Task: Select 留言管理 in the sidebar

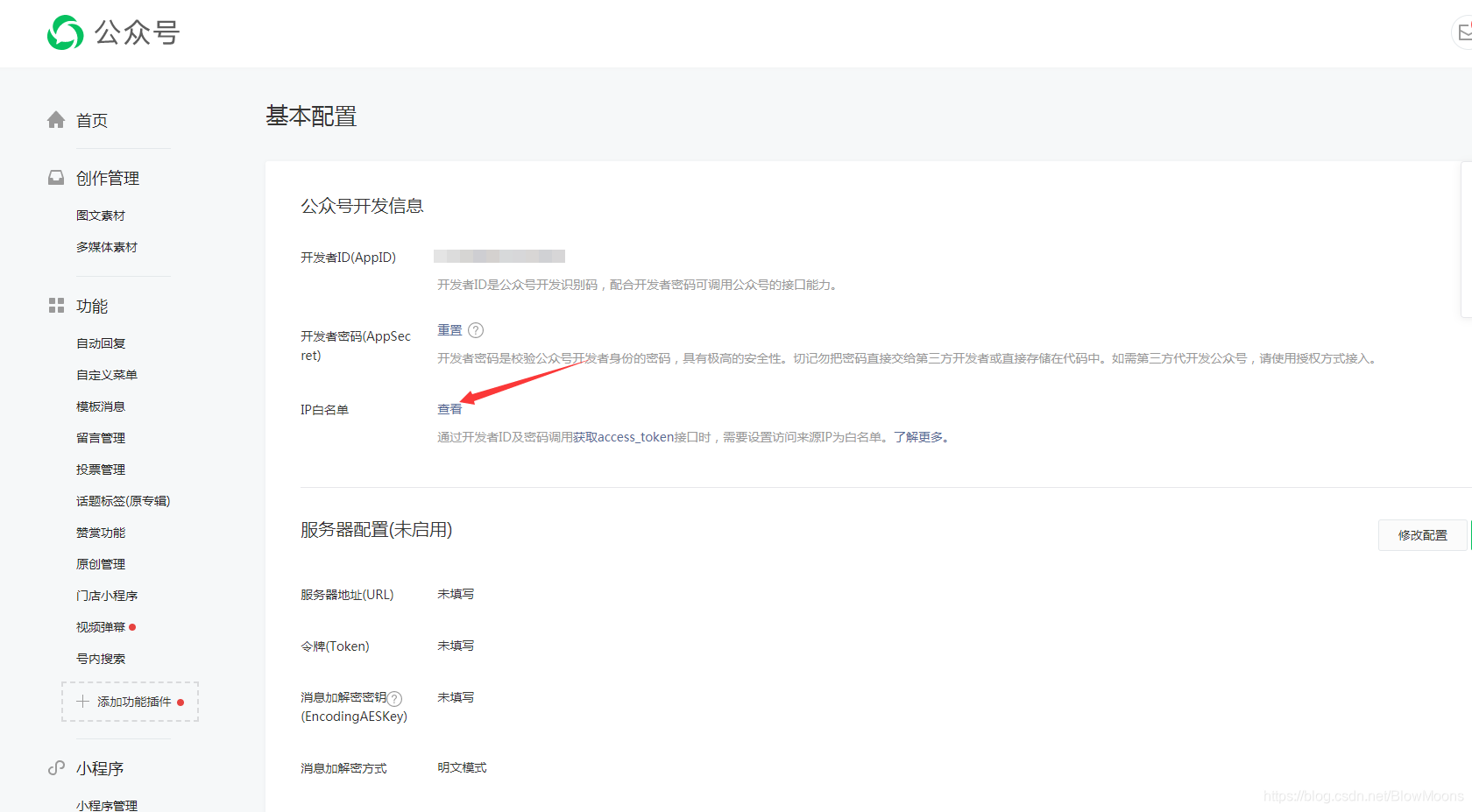Action: (101, 438)
